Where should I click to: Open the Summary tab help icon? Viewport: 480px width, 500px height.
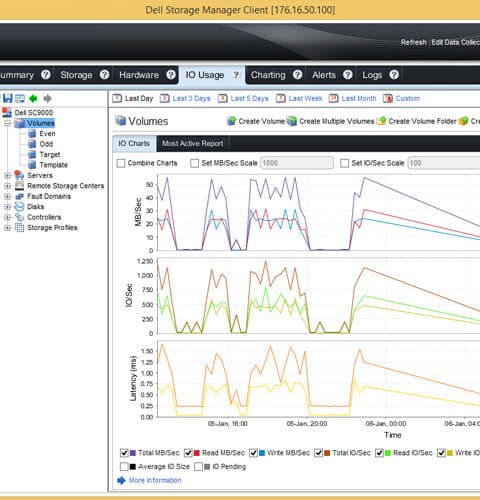[x=46, y=75]
